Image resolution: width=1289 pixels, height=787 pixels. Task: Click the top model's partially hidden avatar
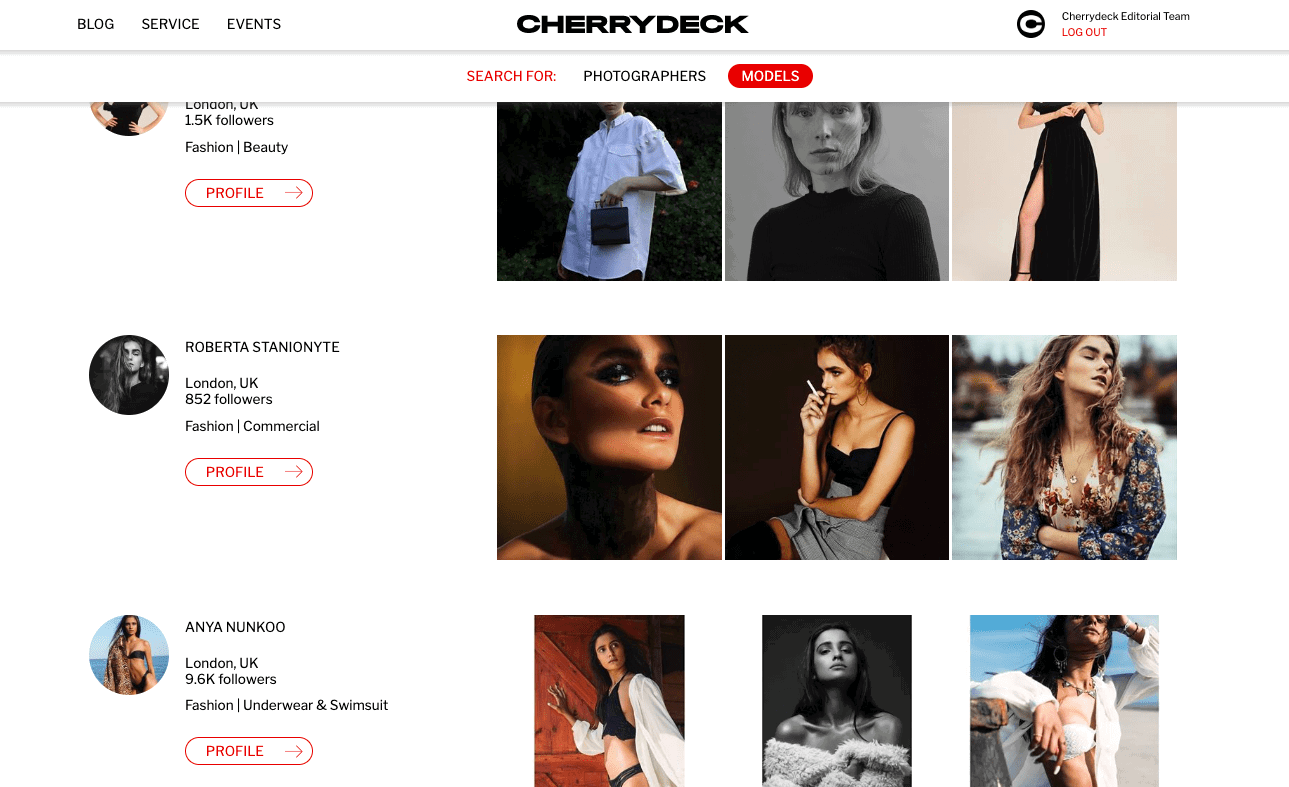[129, 119]
